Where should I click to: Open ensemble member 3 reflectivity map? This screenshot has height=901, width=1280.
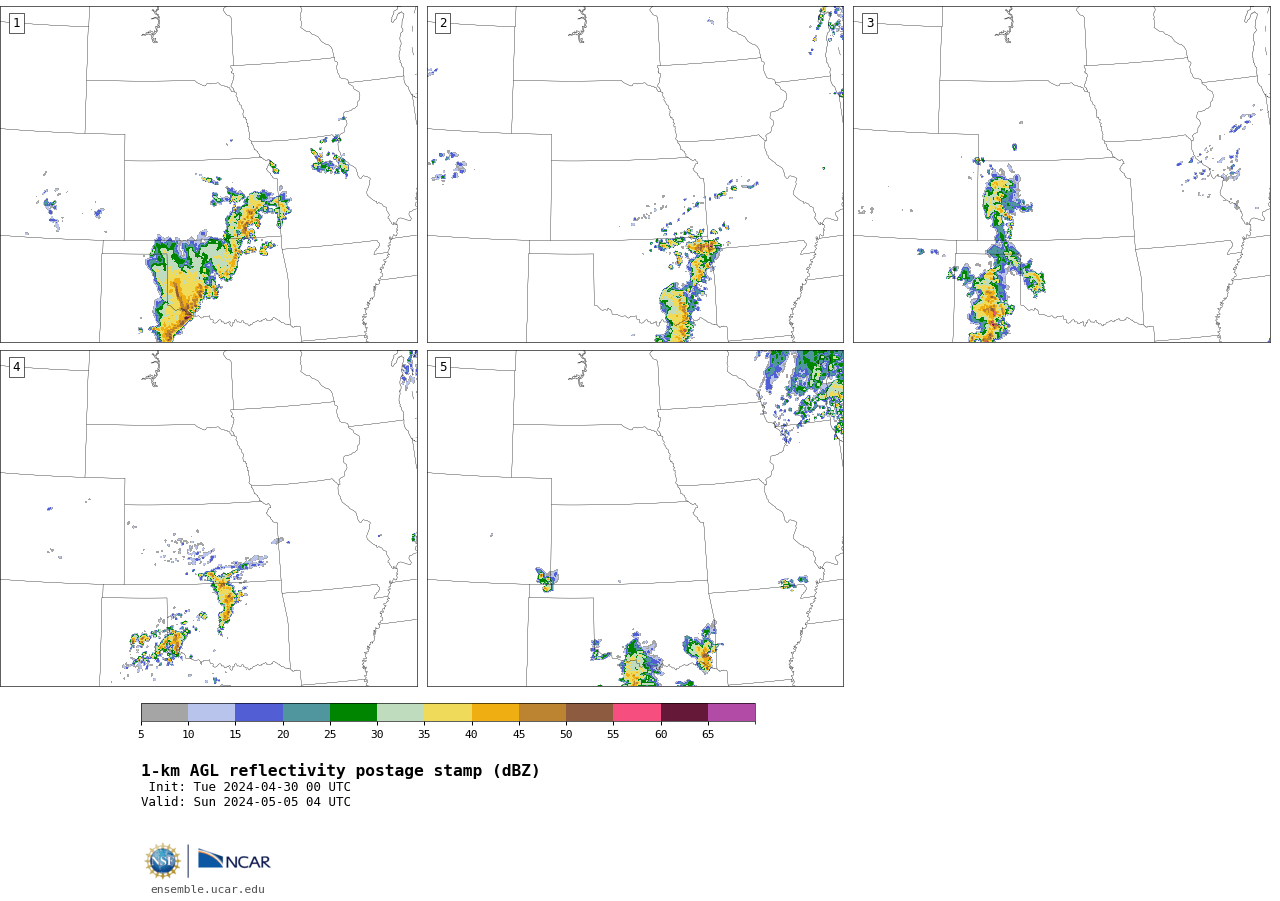pyautogui.click(x=1061, y=174)
